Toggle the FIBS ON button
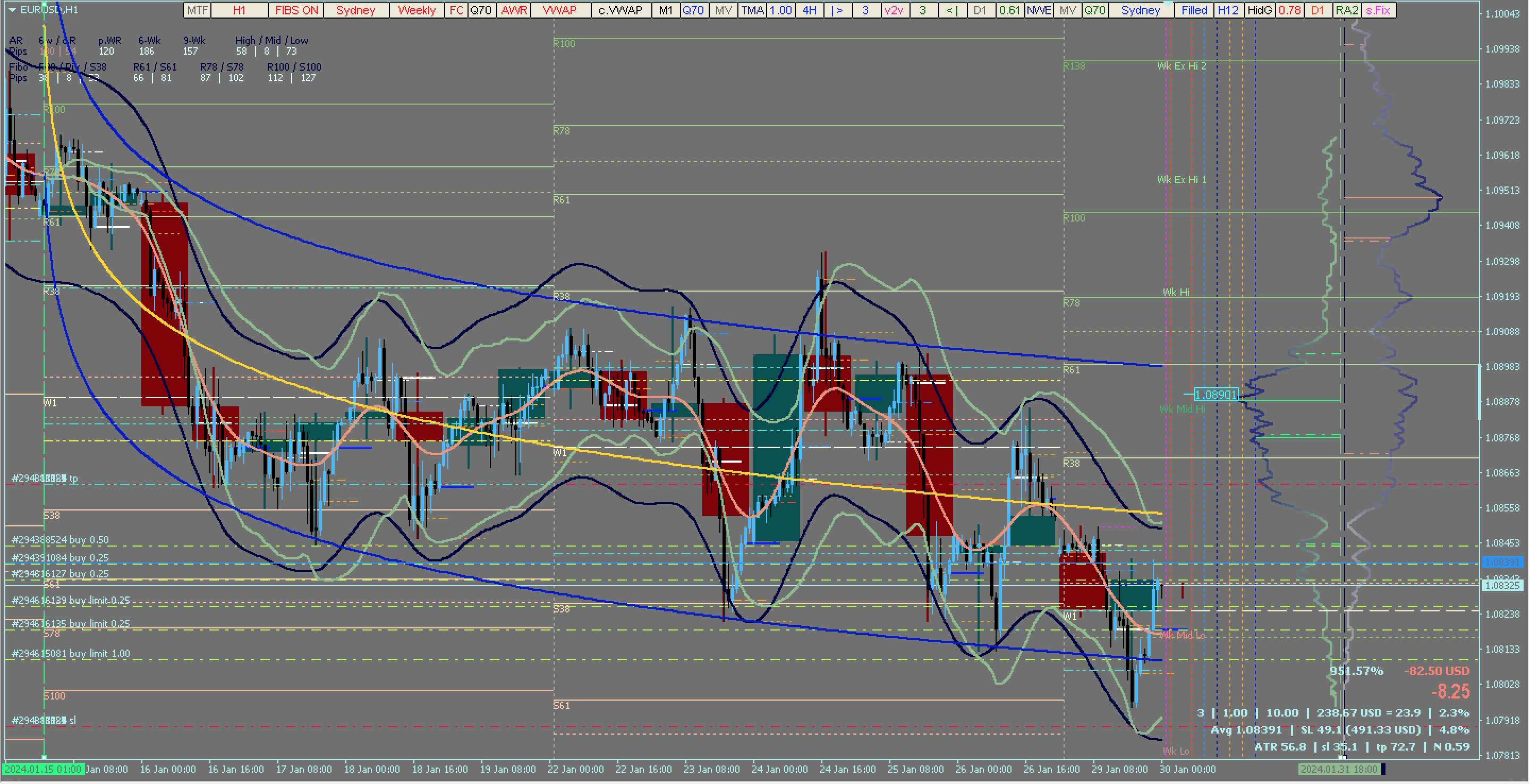Viewport: 1530px width, 784px height. point(296,10)
